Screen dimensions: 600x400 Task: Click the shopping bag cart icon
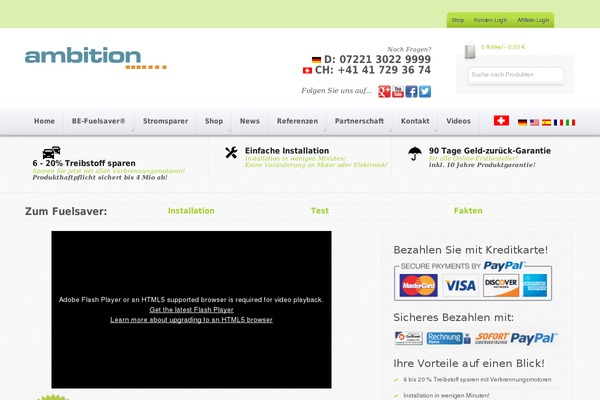coord(470,50)
